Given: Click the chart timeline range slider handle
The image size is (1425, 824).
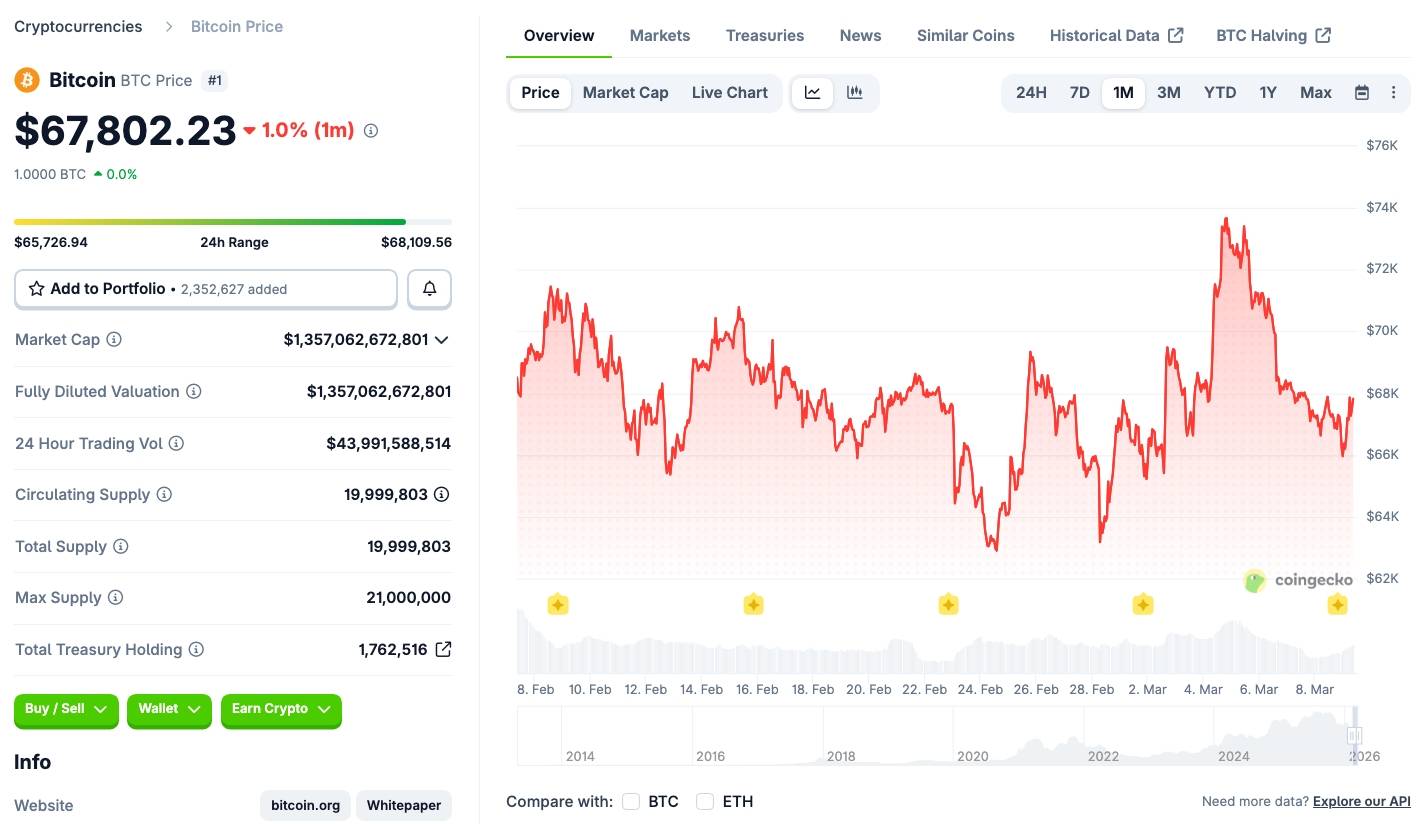Looking at the screenshot, I should (1355, 736).
